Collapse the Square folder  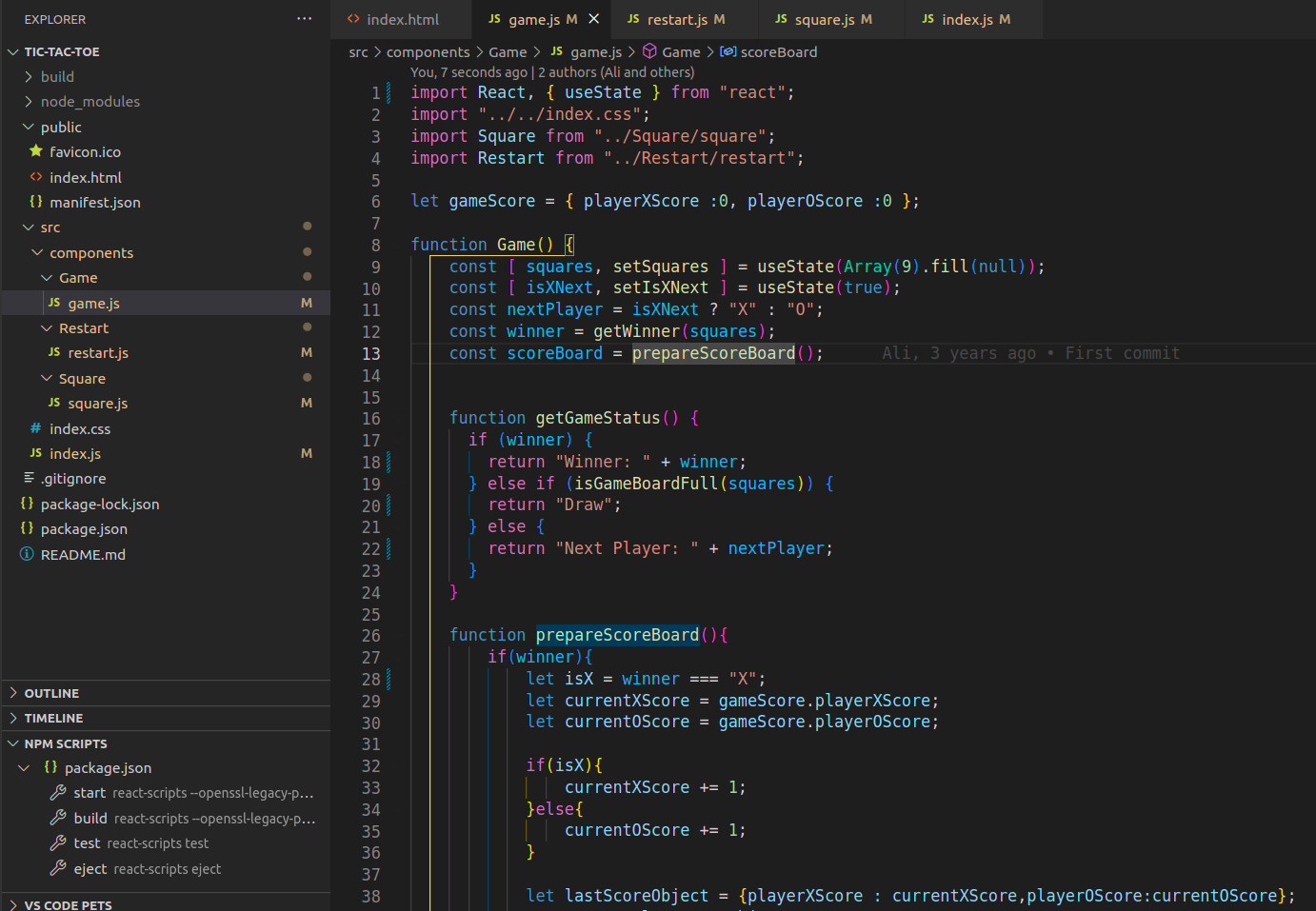click(x=47, y=379)
